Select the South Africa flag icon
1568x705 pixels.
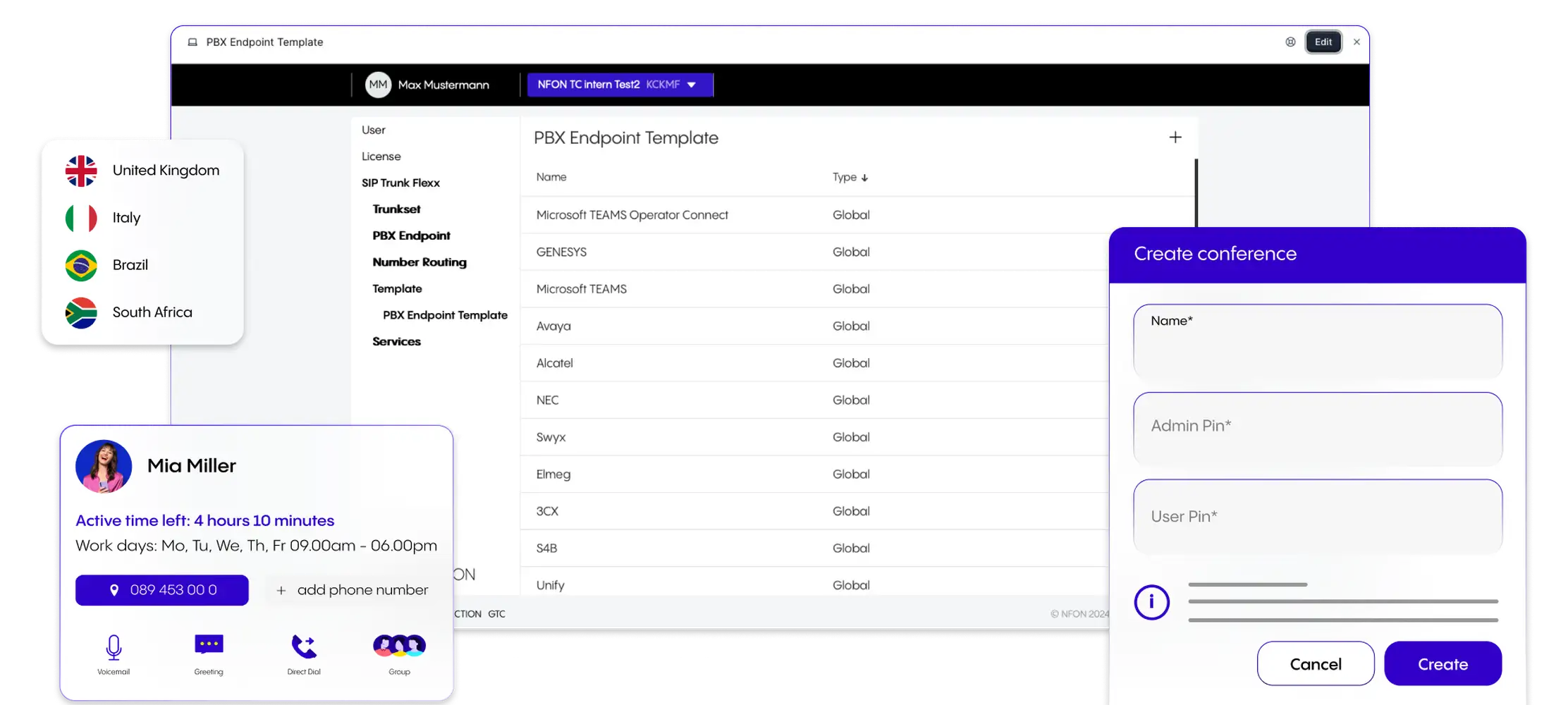pyautogui.click(x=81, y=312)
